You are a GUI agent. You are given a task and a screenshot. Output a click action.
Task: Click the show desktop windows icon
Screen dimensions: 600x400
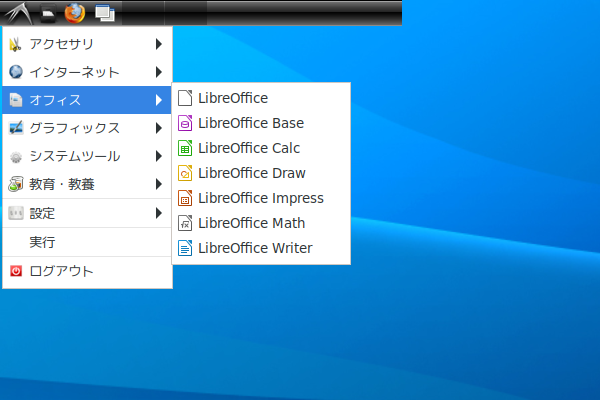pyautogui.click(x=105, y=13)
